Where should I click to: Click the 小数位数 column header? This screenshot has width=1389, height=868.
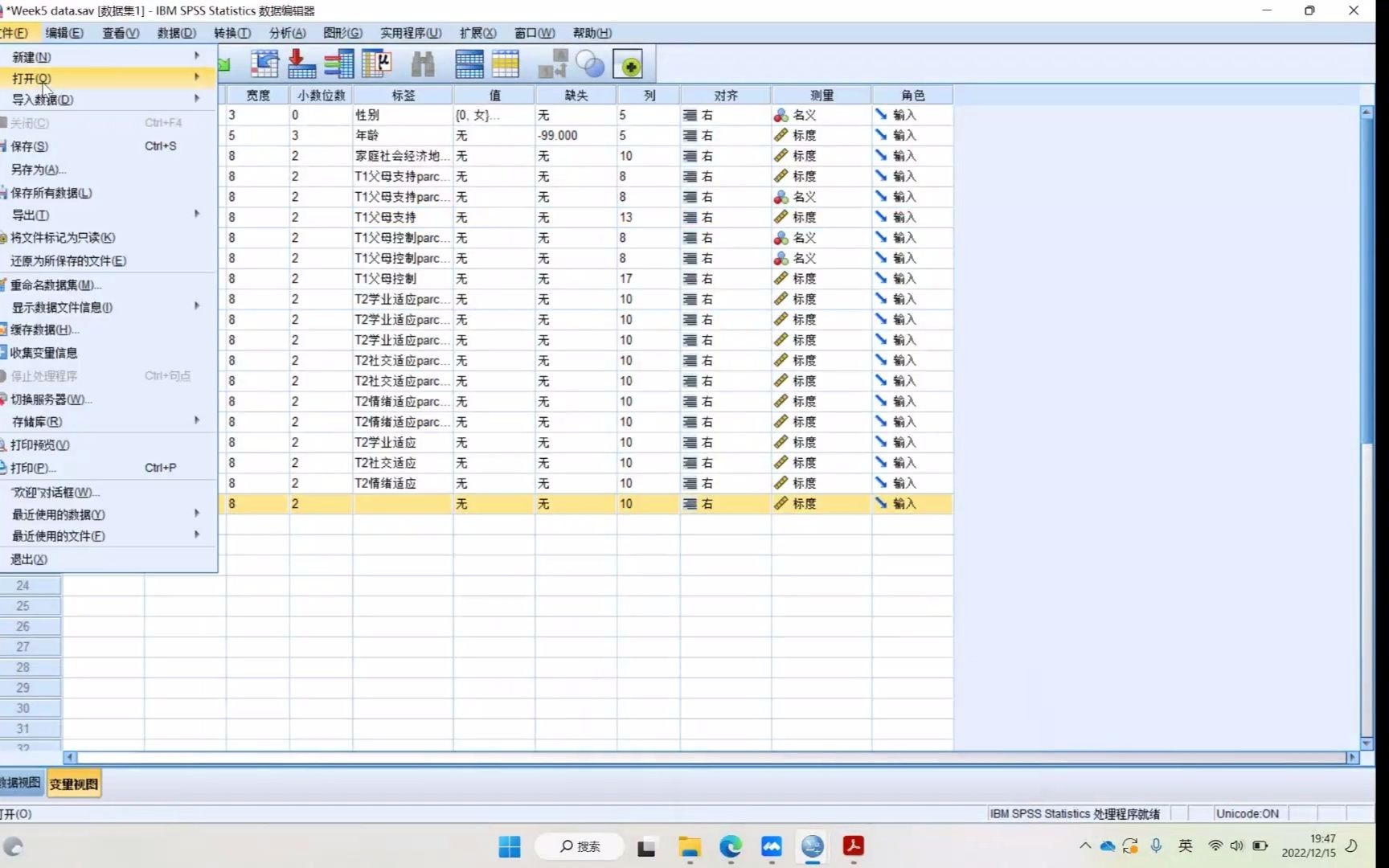pos(321,95)
